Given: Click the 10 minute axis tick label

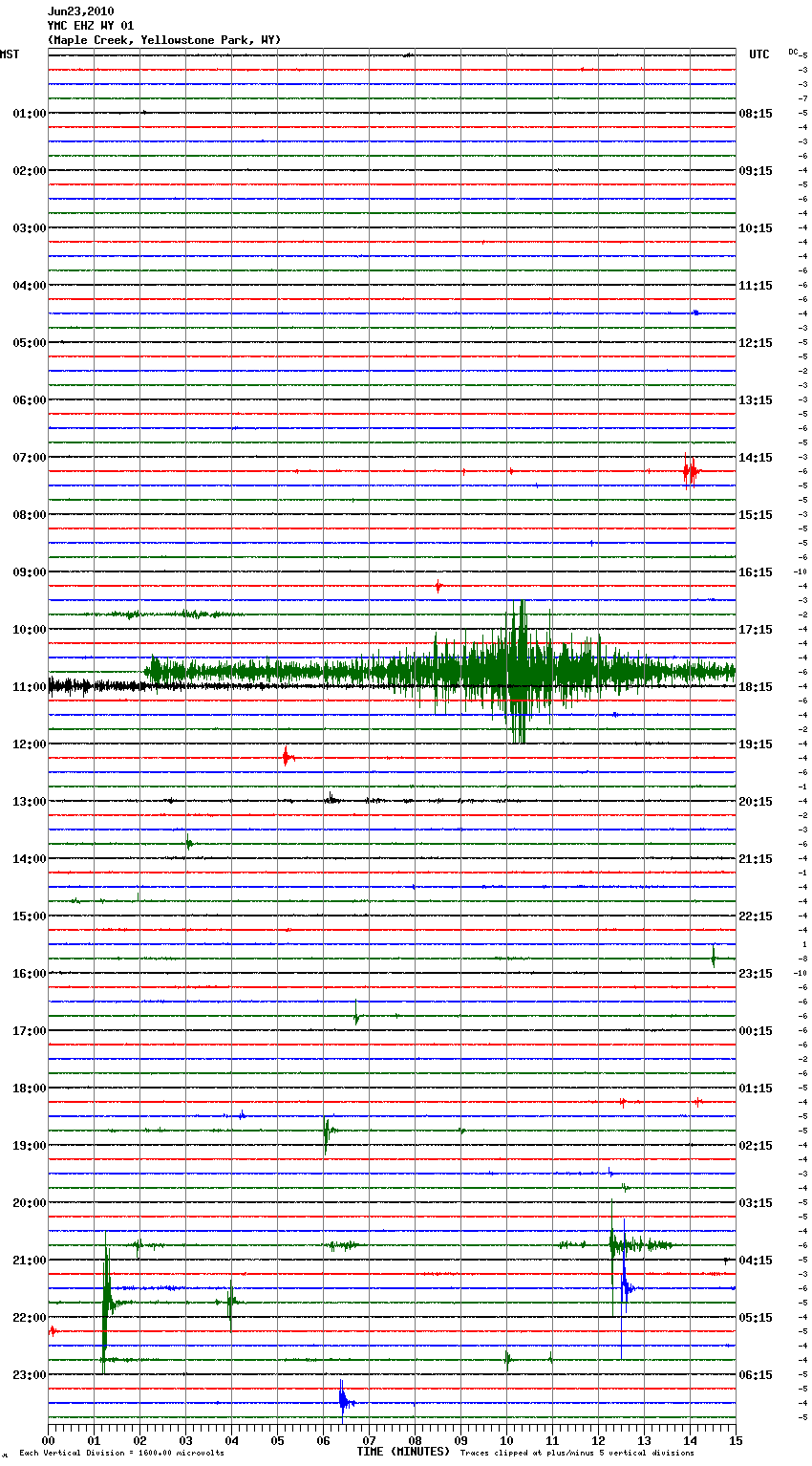Looking at the screenshot, I should click(506, 1440).
